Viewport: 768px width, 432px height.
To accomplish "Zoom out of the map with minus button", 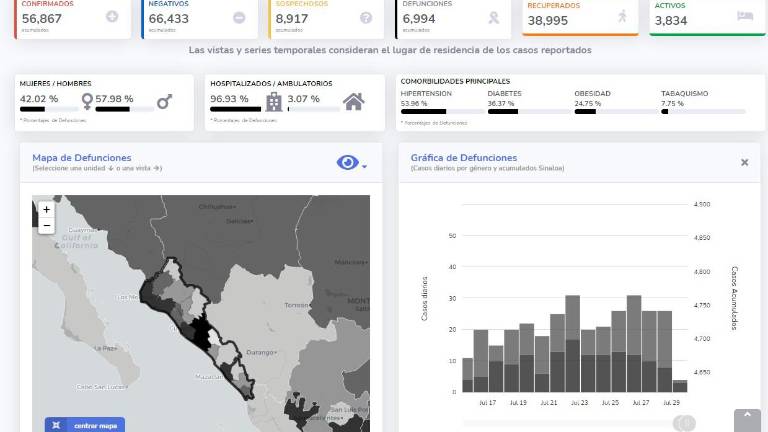I will click(46, 226).
